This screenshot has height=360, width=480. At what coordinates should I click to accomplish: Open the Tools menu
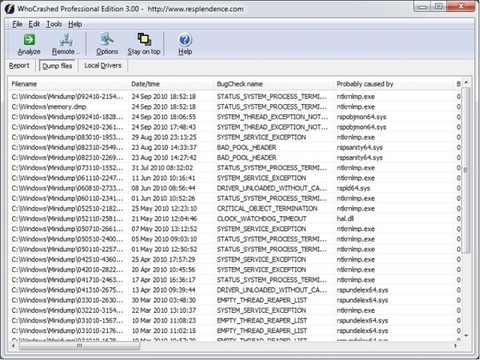(54, 24)
